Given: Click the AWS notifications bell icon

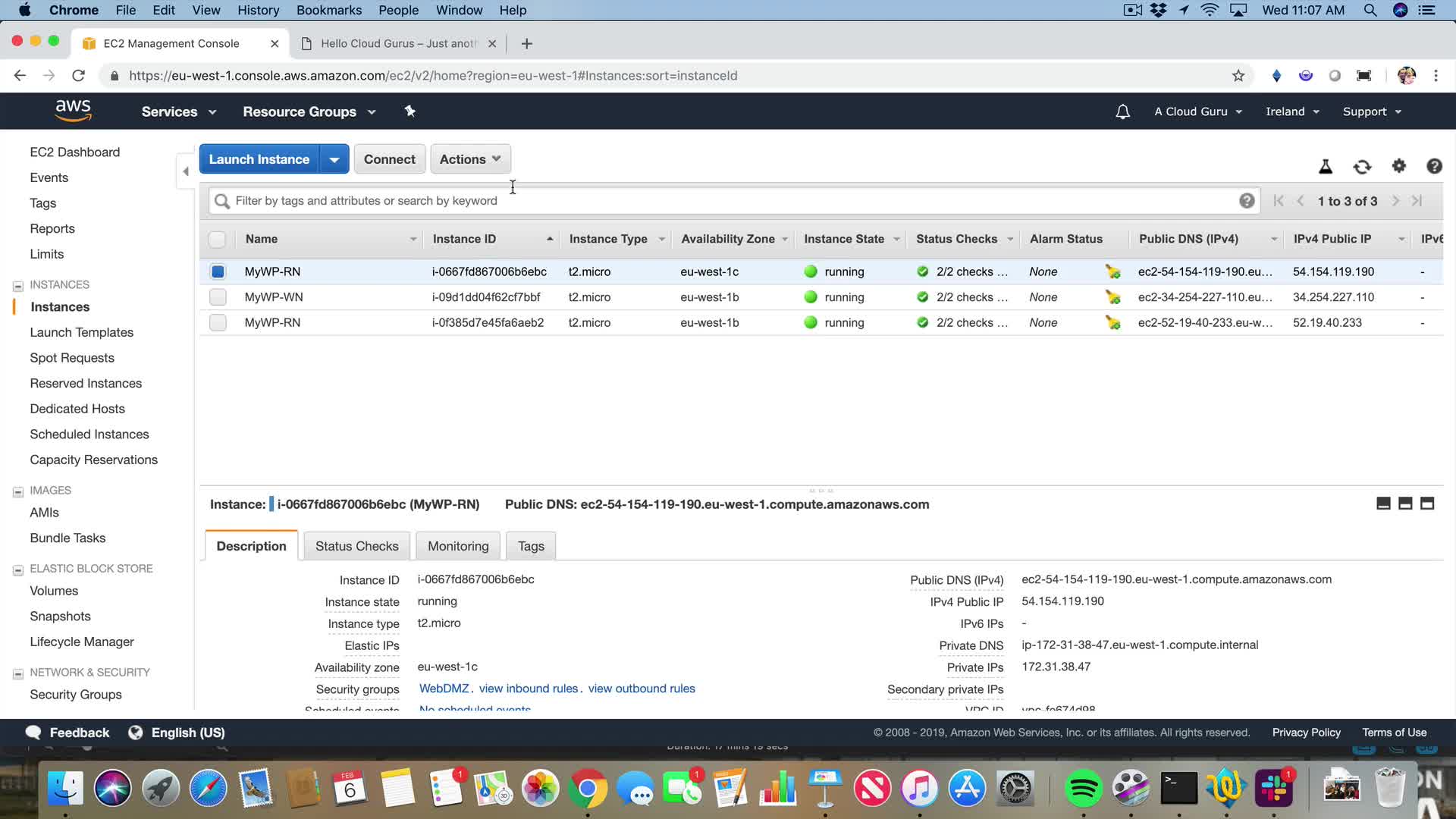Looking at the screenshot, I should coord(1122,112).
